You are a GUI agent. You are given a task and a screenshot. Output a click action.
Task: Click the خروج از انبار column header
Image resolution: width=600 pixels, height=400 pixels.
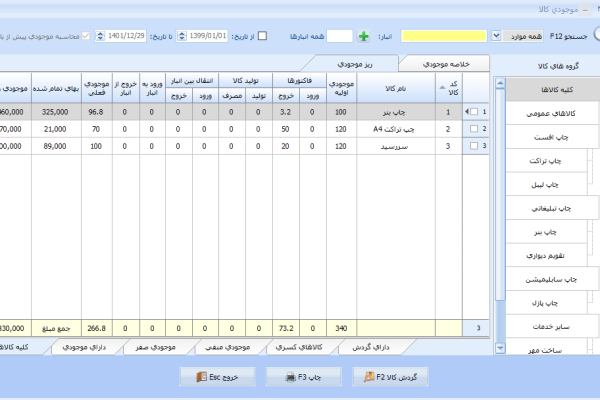126,88
